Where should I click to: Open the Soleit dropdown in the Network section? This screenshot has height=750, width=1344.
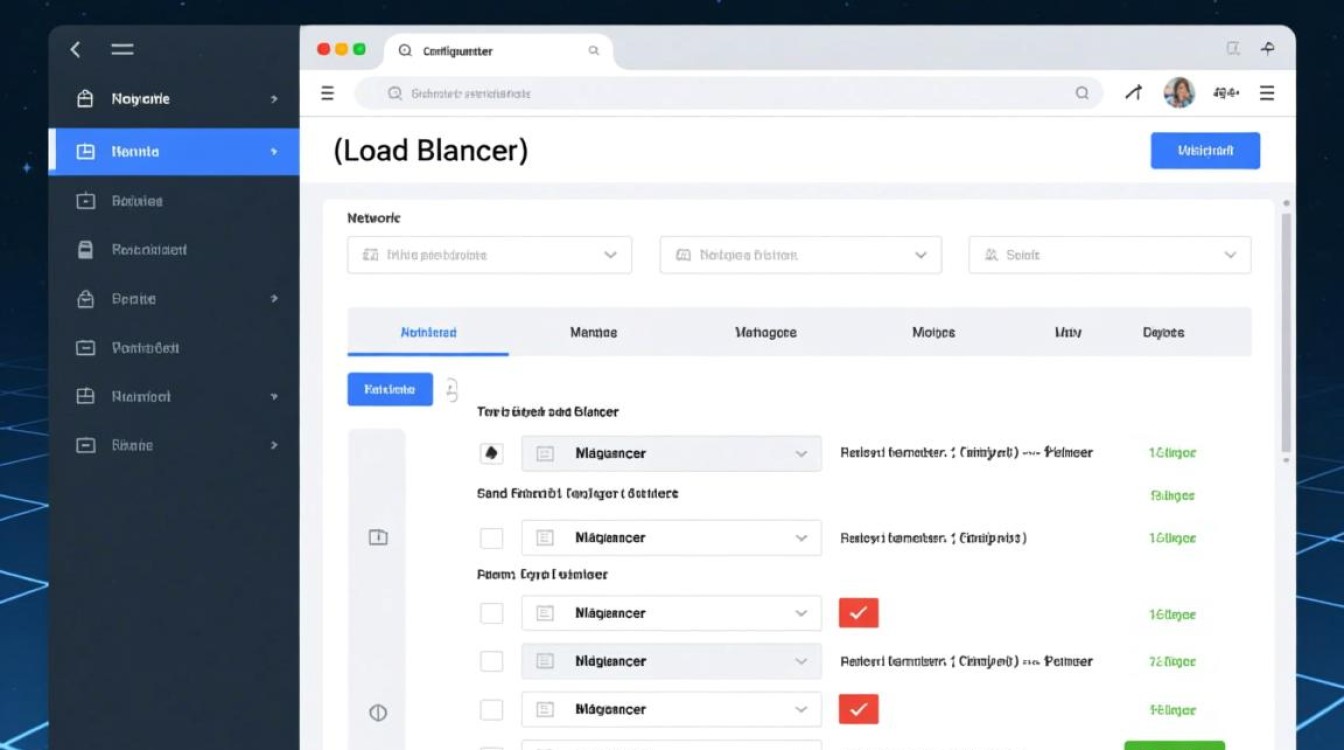[x=1109, y=255]
